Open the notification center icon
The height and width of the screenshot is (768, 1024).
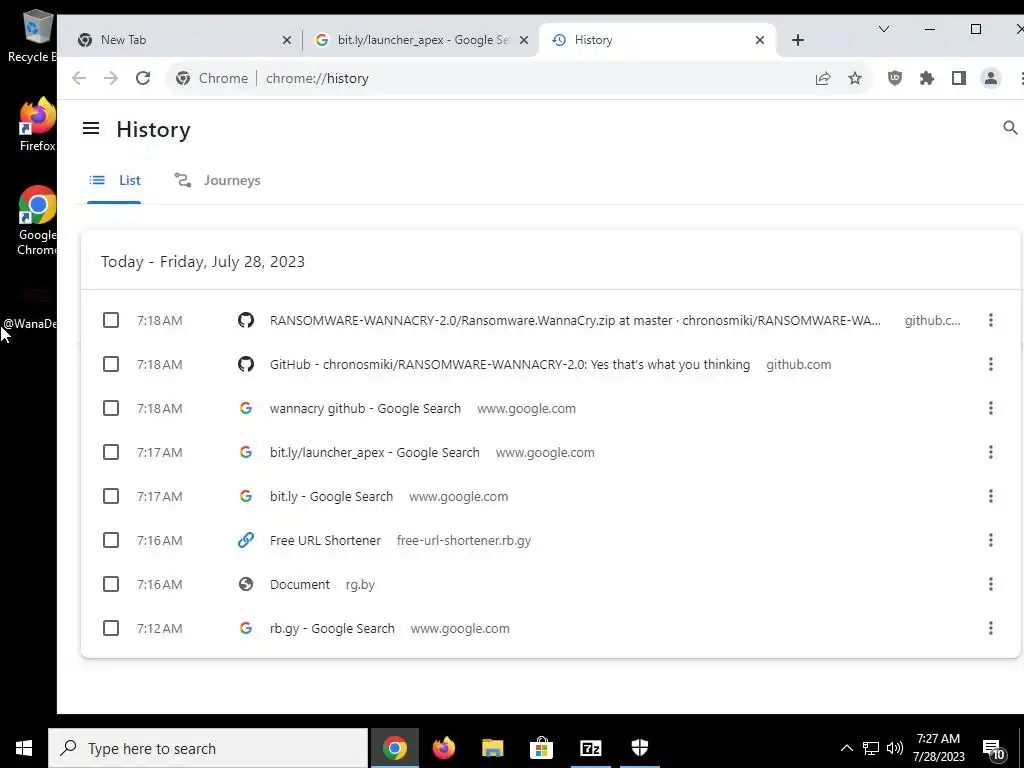tap(994, 749)
